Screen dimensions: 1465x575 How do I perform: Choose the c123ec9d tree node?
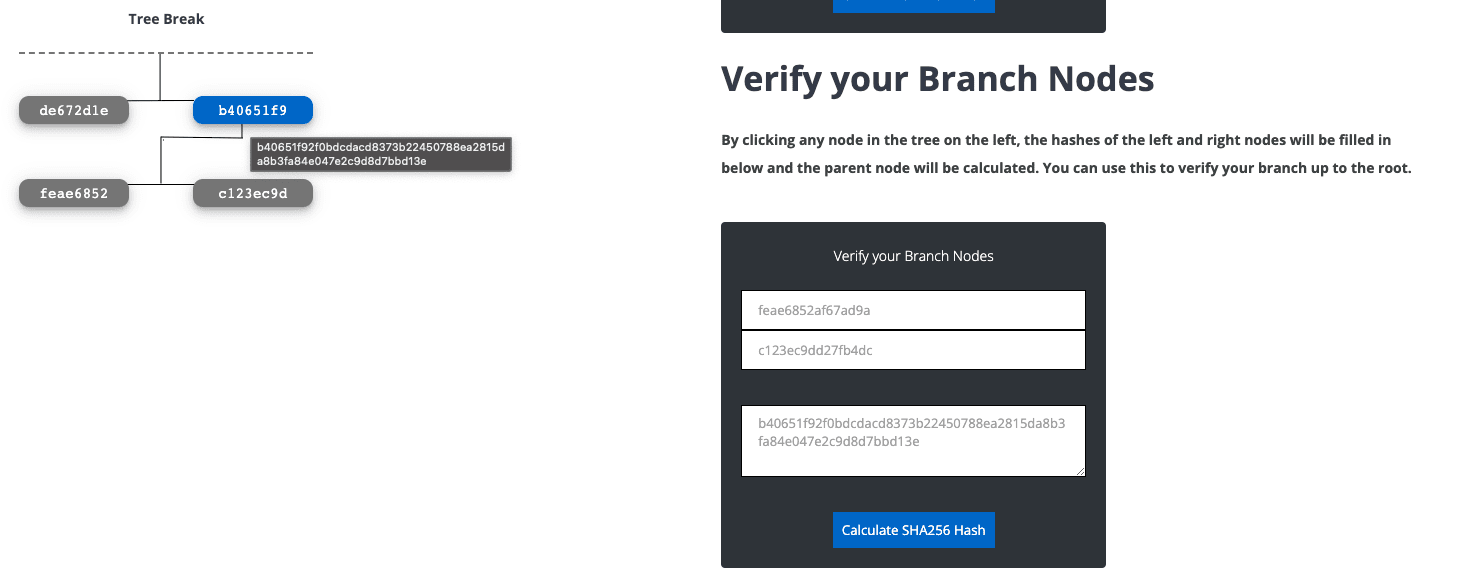point(252,193)
